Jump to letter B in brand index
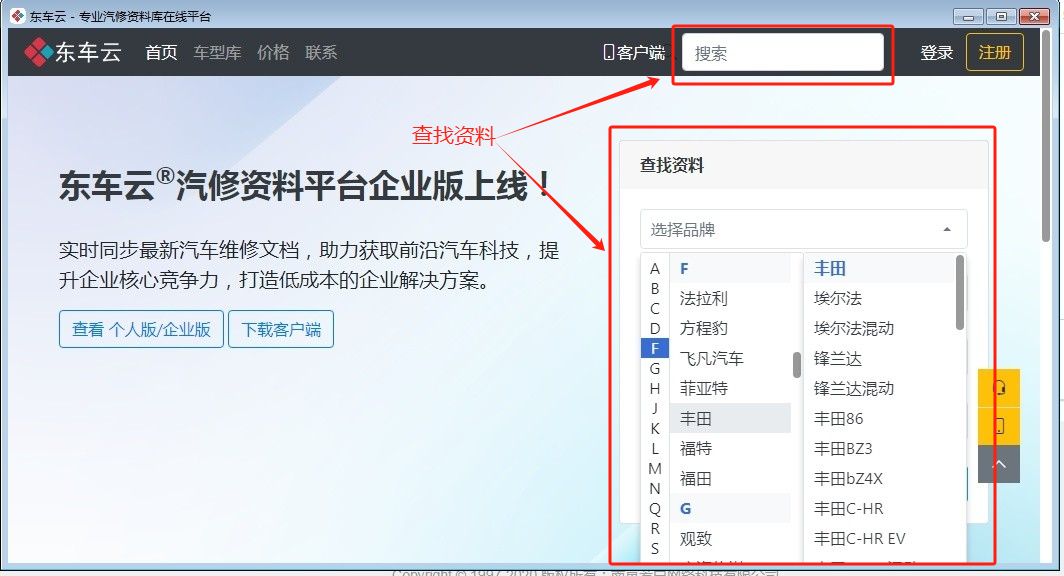 click(655, 288)
